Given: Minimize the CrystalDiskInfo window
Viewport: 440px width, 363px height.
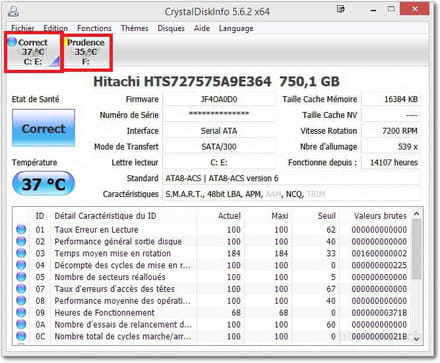Looking at the screenshot, I should 373,10.
